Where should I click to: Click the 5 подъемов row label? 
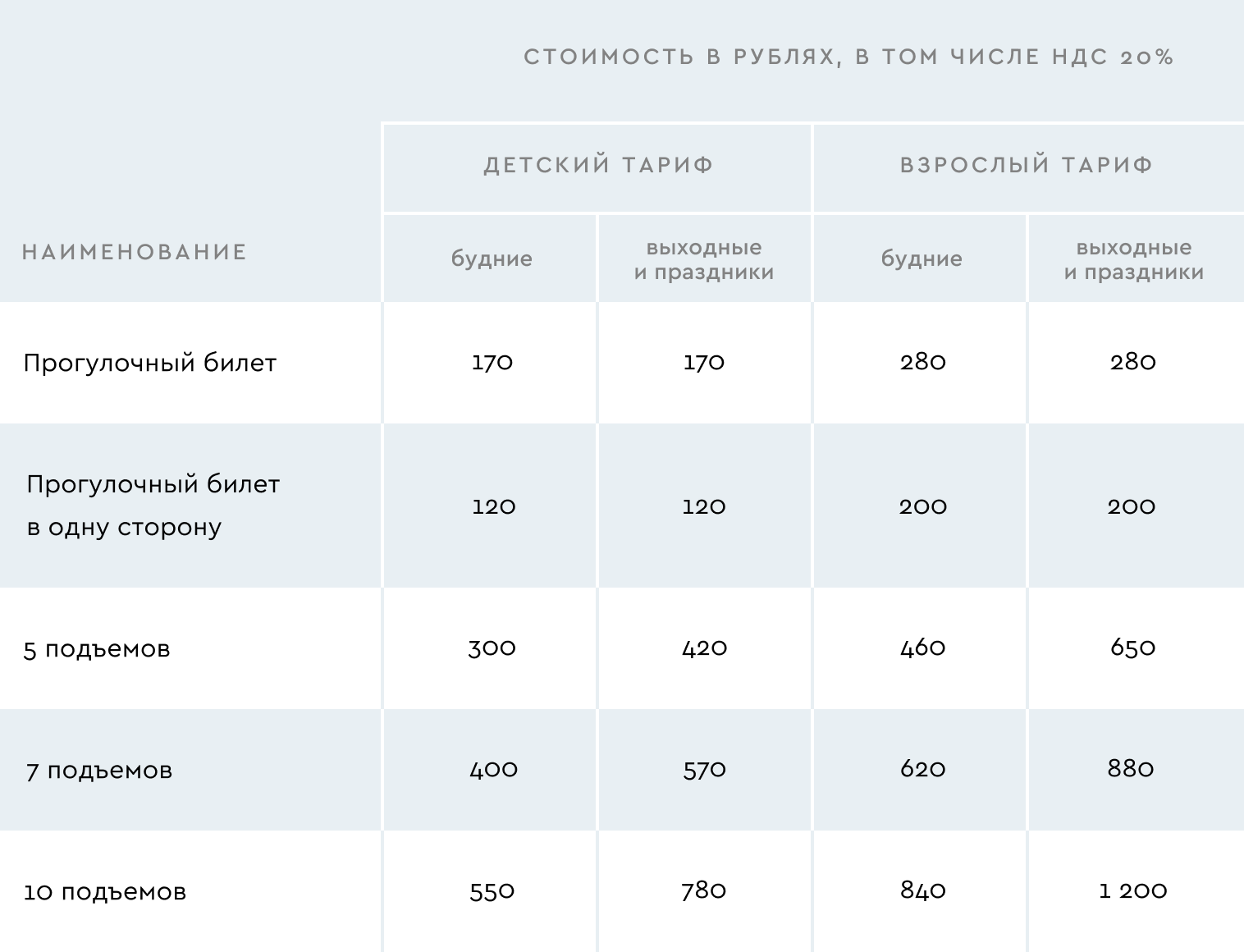point(97,649)
